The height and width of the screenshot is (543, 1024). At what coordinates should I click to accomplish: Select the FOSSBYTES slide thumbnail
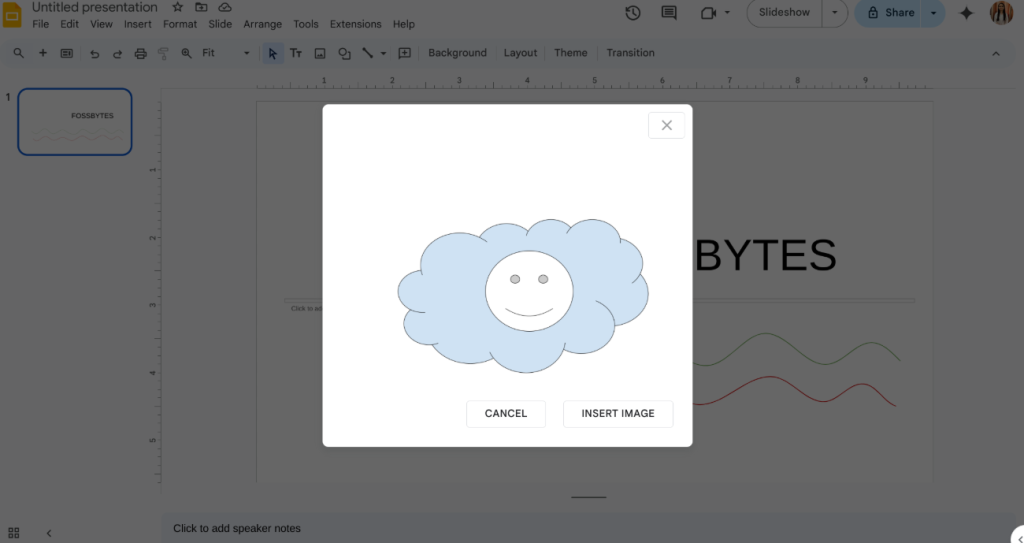pyautogui.click(x=75, y=122)
